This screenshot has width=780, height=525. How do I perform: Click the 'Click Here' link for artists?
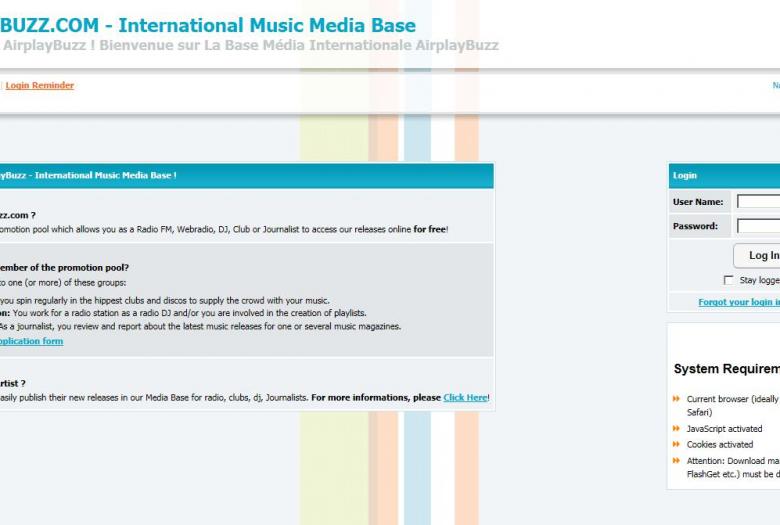(x=465, y=398)
